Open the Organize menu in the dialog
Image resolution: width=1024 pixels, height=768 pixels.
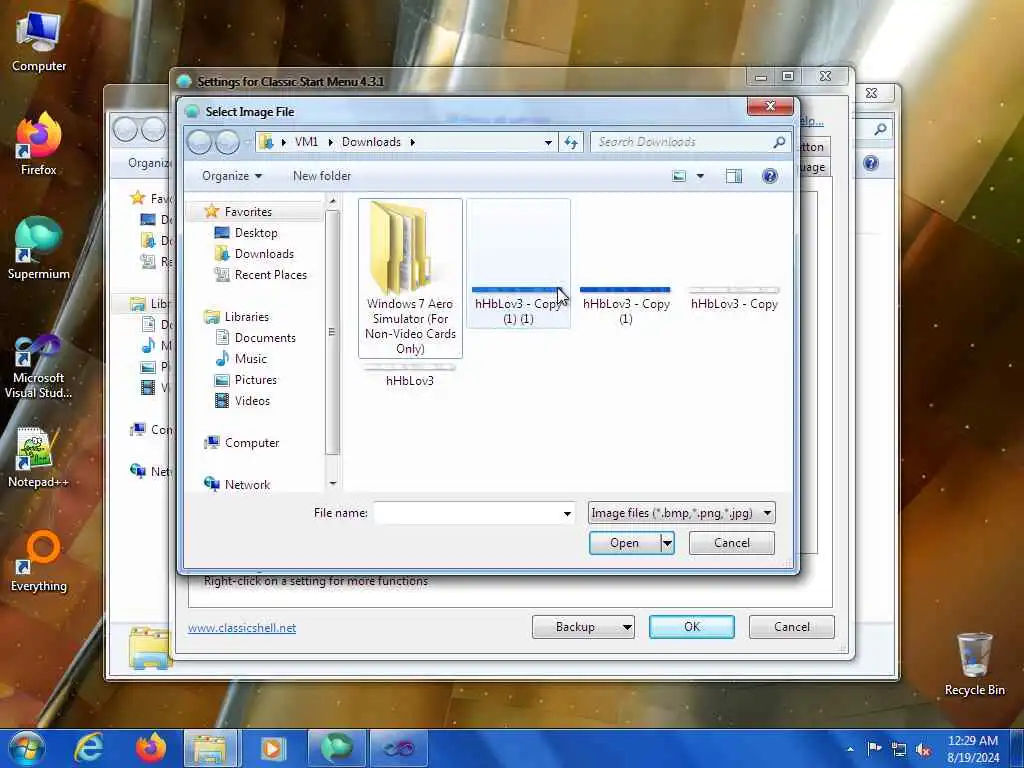click(232, 176)
